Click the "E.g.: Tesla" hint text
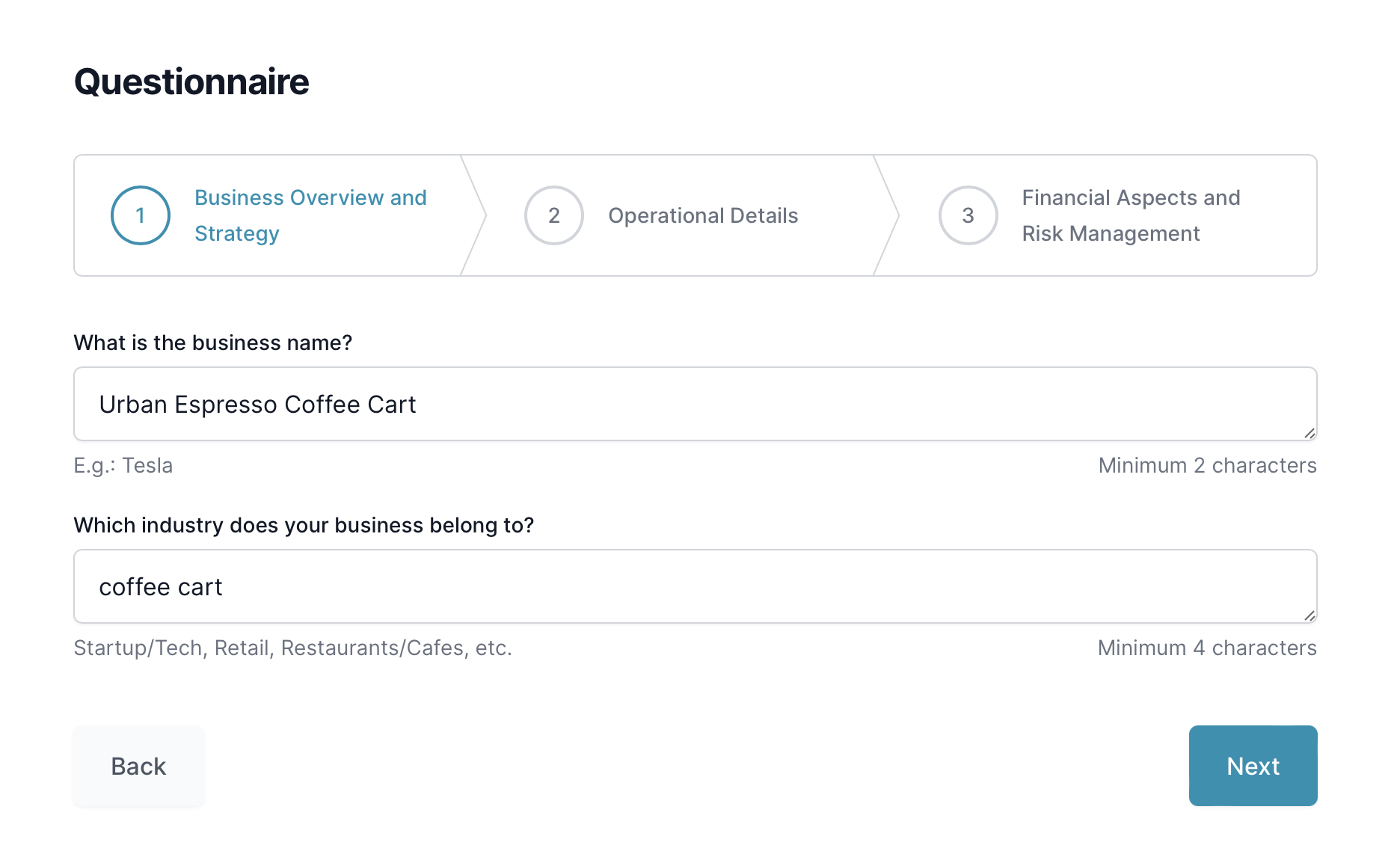The width and height of the screenshot is (1400, 860). pos(123,465)
